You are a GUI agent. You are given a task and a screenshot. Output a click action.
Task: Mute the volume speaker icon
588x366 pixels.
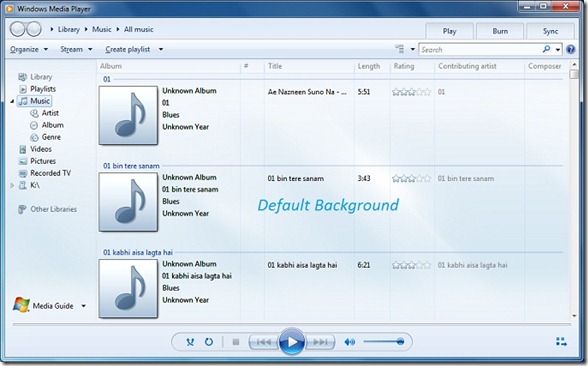tap(350, 342)
